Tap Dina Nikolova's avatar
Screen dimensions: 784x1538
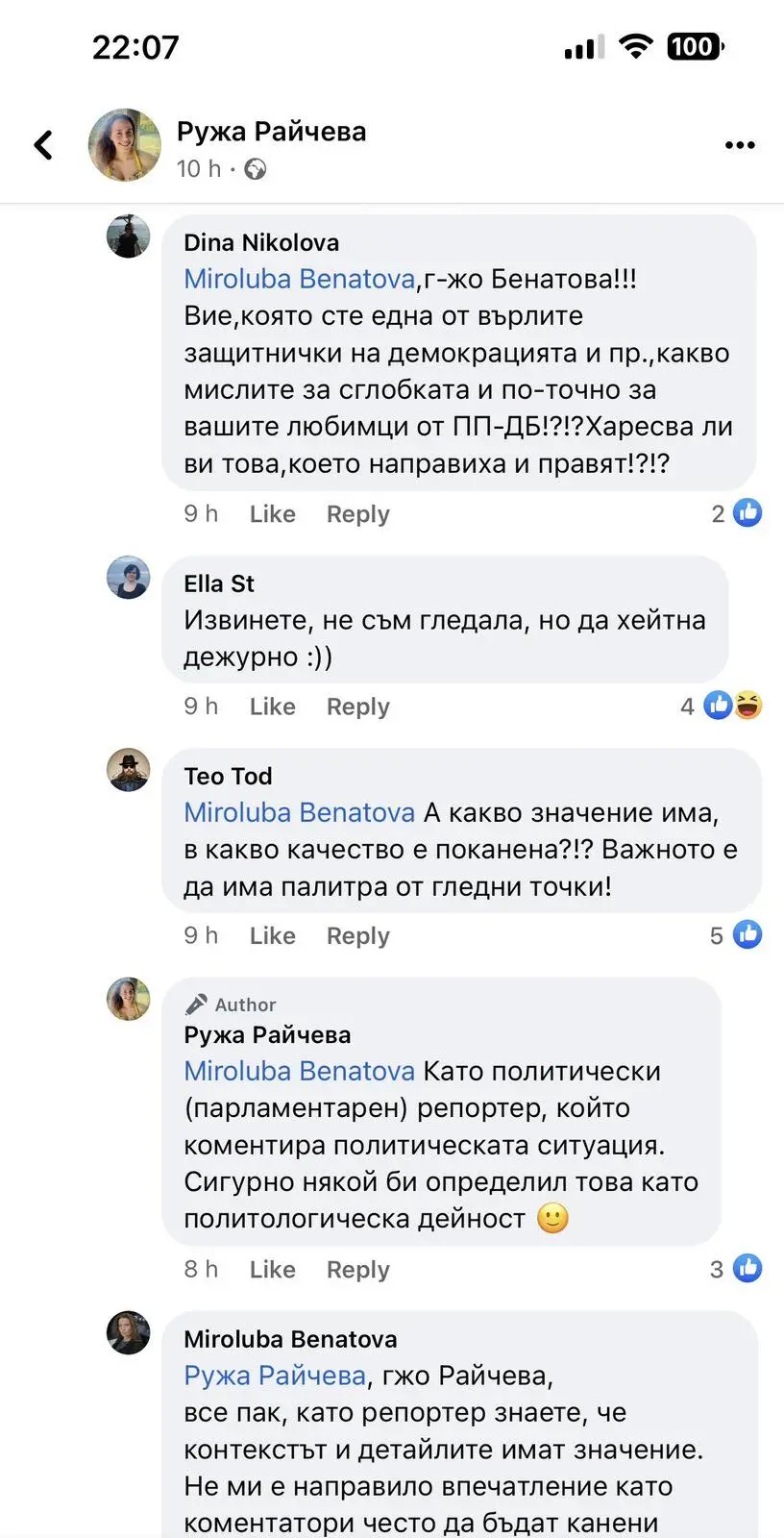(128, 236)
